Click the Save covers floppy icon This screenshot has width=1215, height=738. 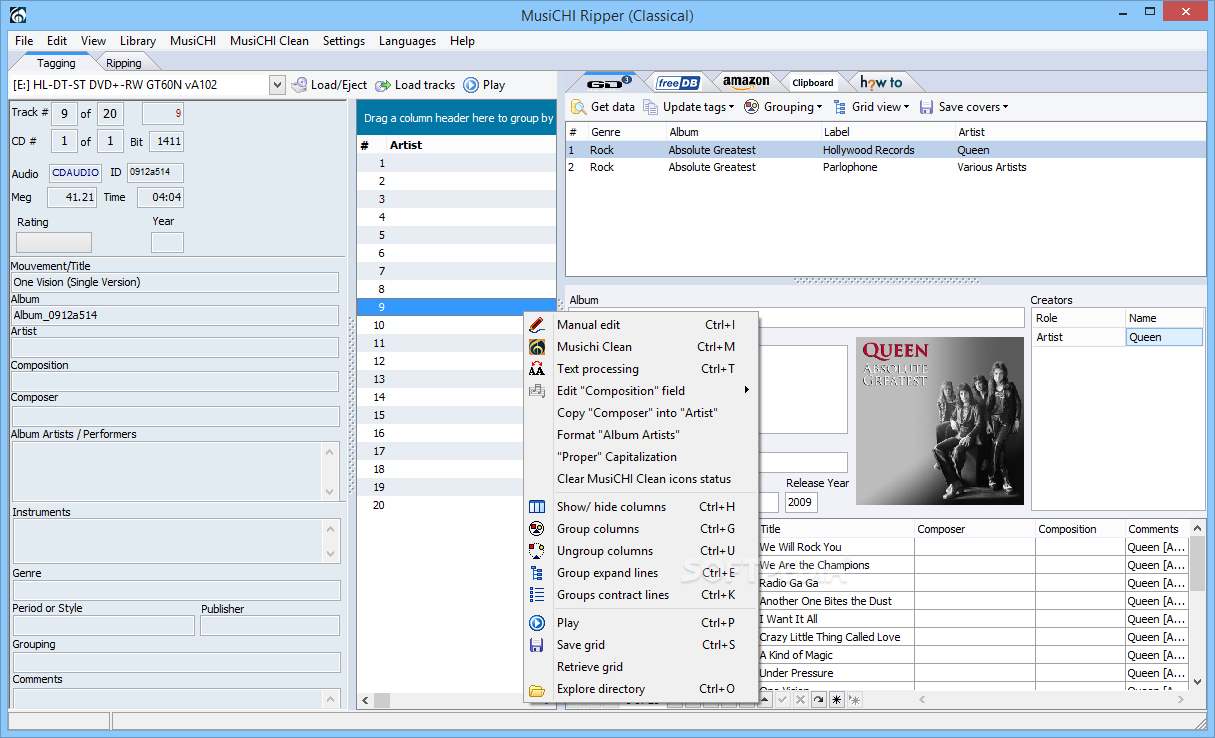click(926, 107)
